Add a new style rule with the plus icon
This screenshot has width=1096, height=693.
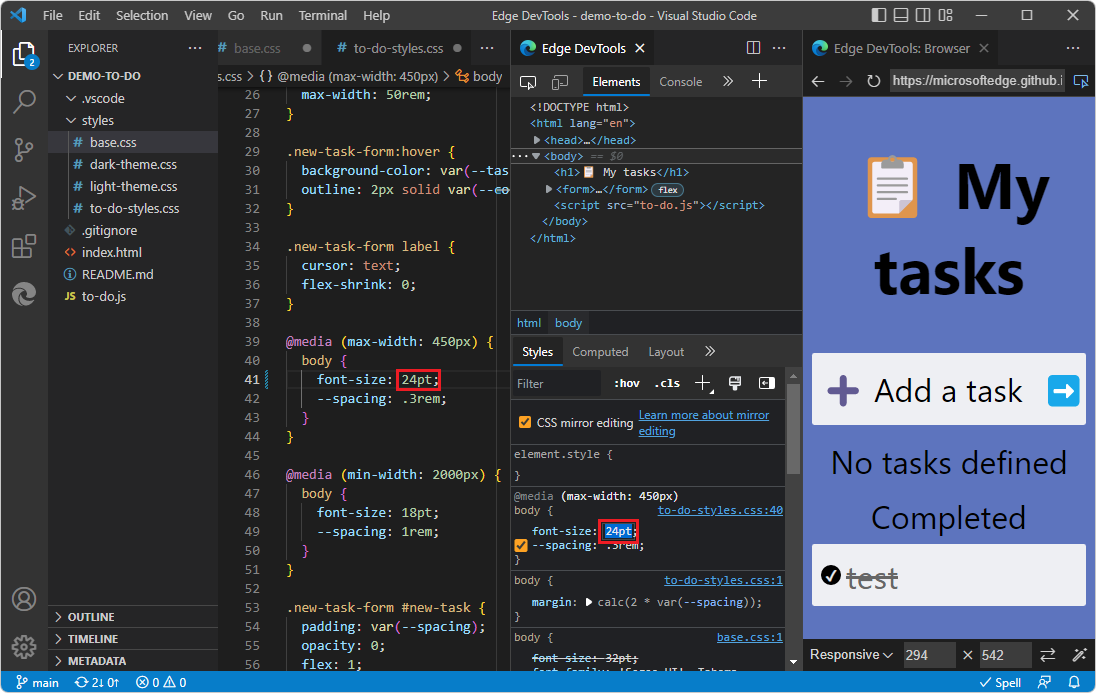pos(703,382)
